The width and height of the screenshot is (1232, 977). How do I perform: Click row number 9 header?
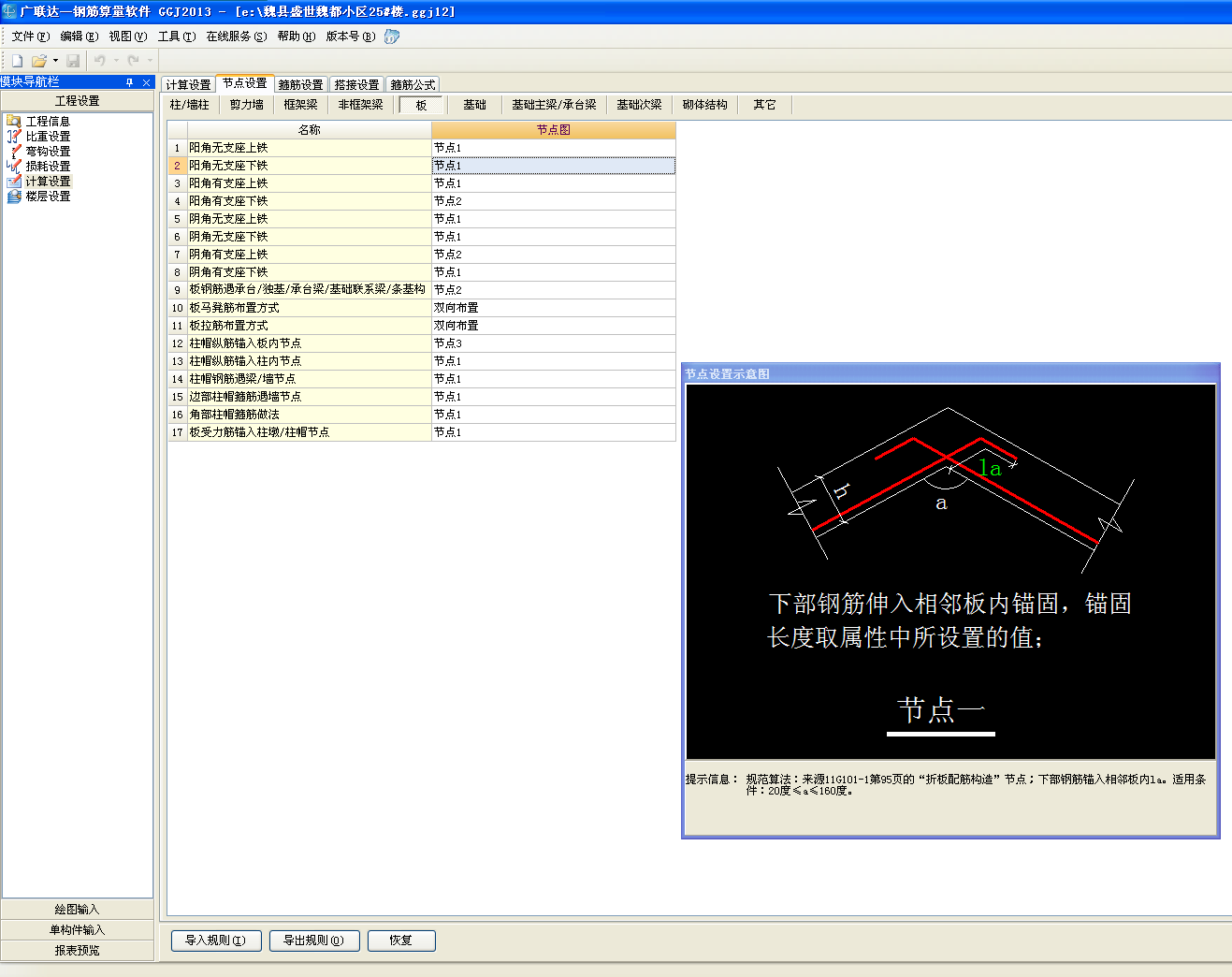[x=178, y=290]
